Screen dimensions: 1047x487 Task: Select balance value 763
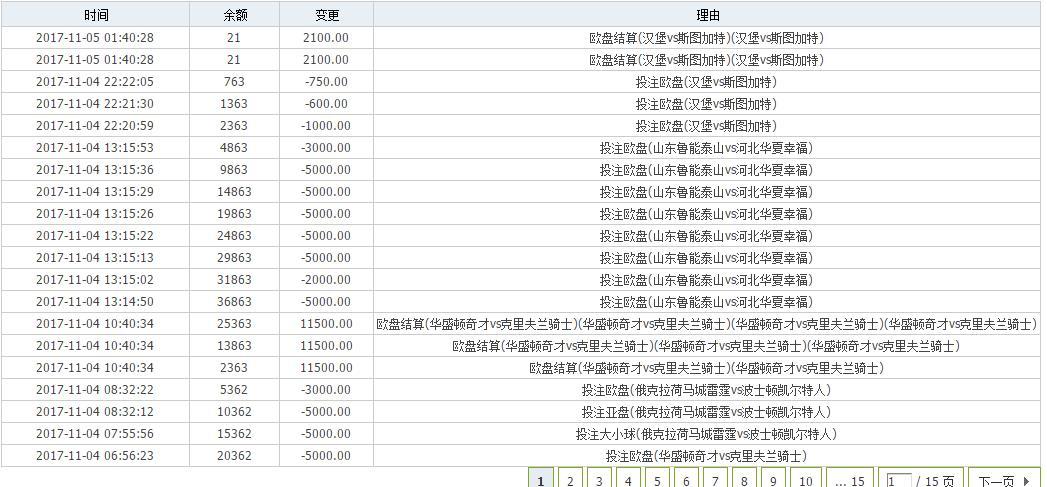click(x=234, y=82)
